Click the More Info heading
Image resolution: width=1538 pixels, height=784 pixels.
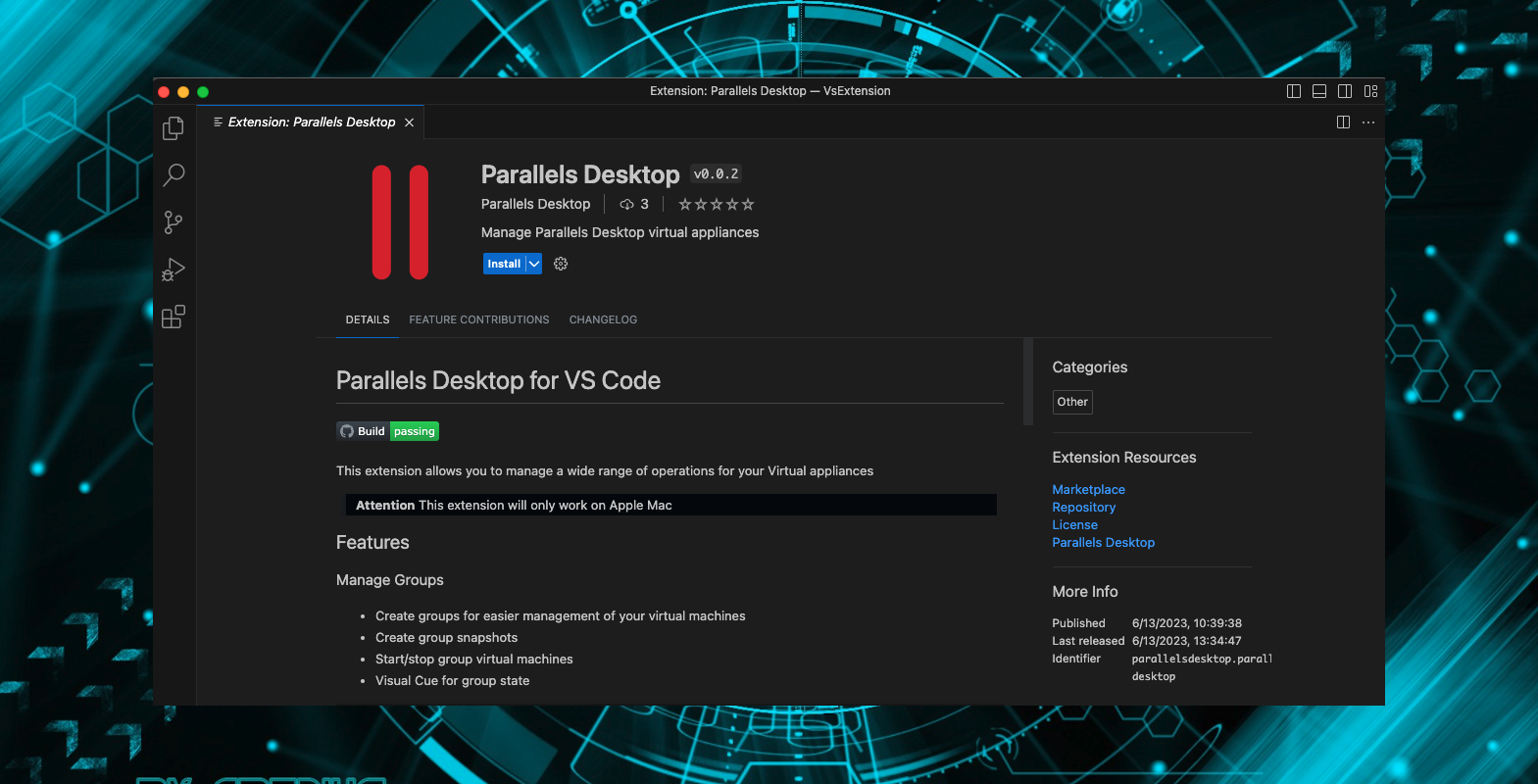tap(1085, 592)
